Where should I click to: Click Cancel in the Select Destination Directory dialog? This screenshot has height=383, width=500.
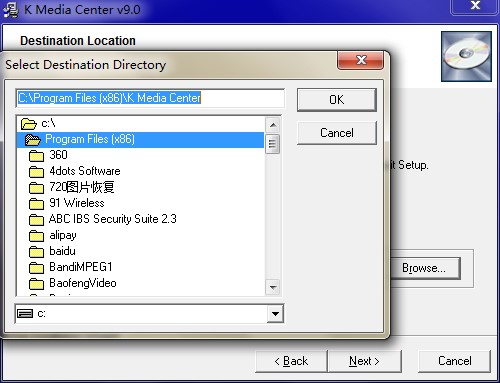337,133
